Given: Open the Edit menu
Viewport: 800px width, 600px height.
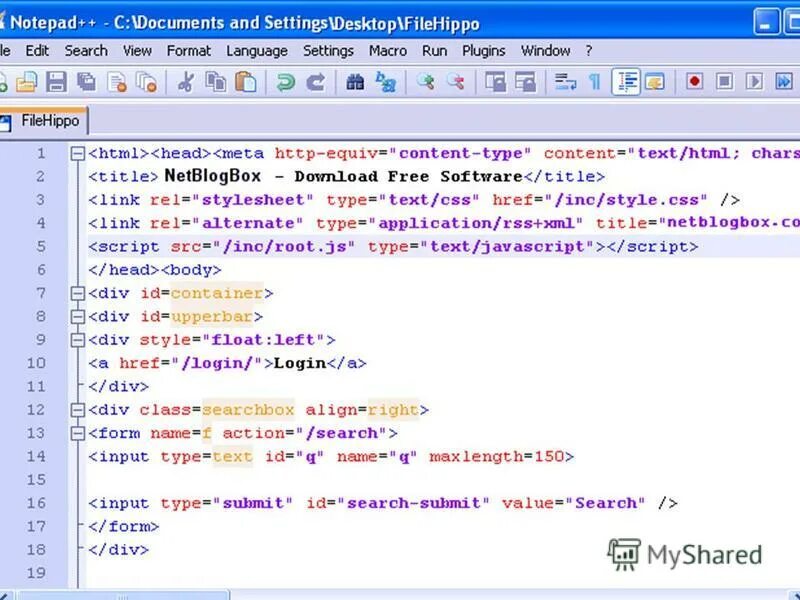Looking at the screenshot, I should coord(37,51).
